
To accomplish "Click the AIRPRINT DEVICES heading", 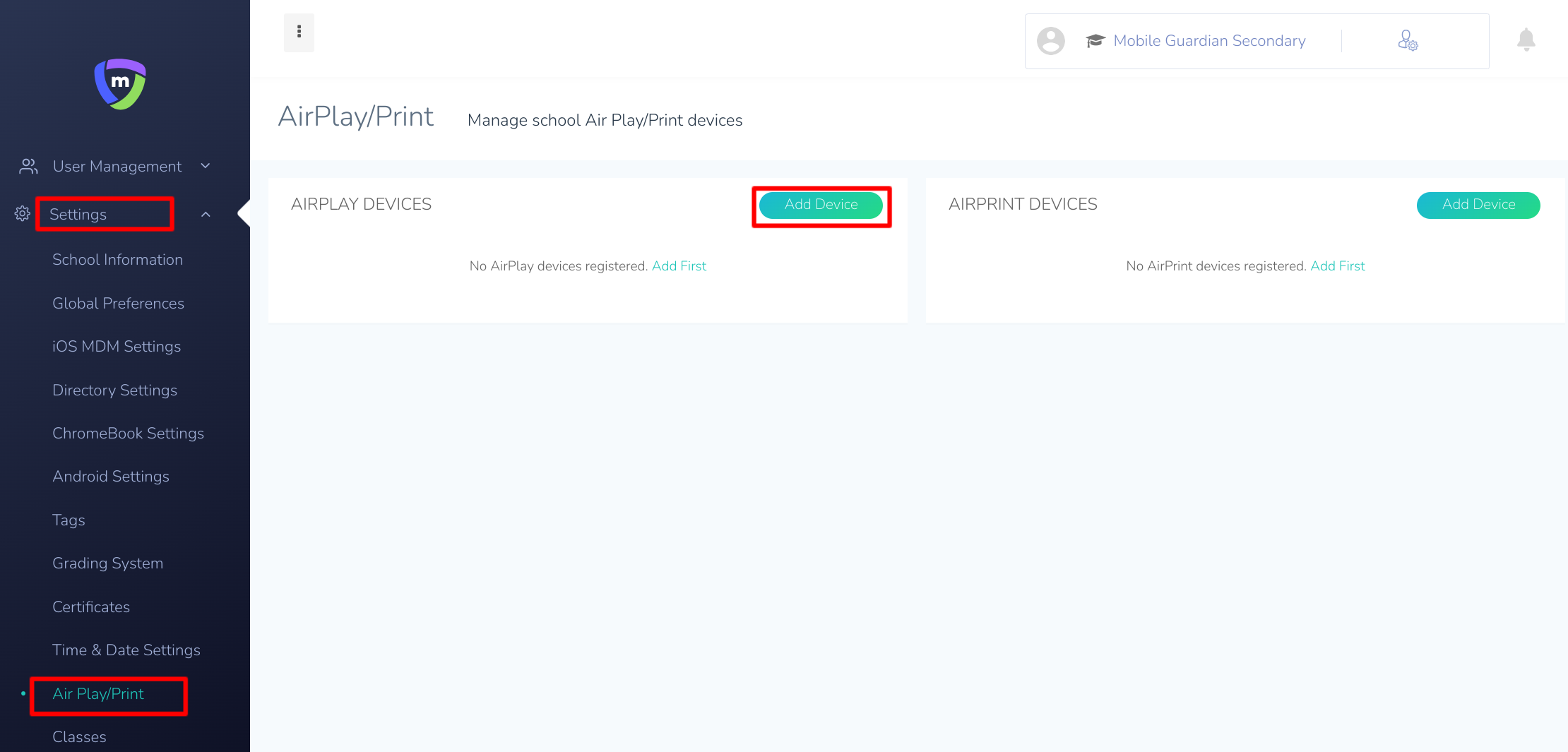I will [1023, 204].
